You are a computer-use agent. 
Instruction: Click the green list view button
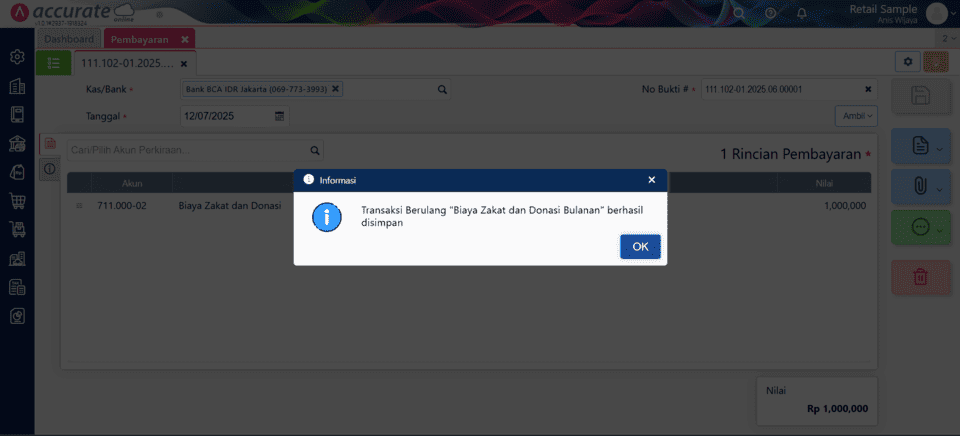coord(53,62)
